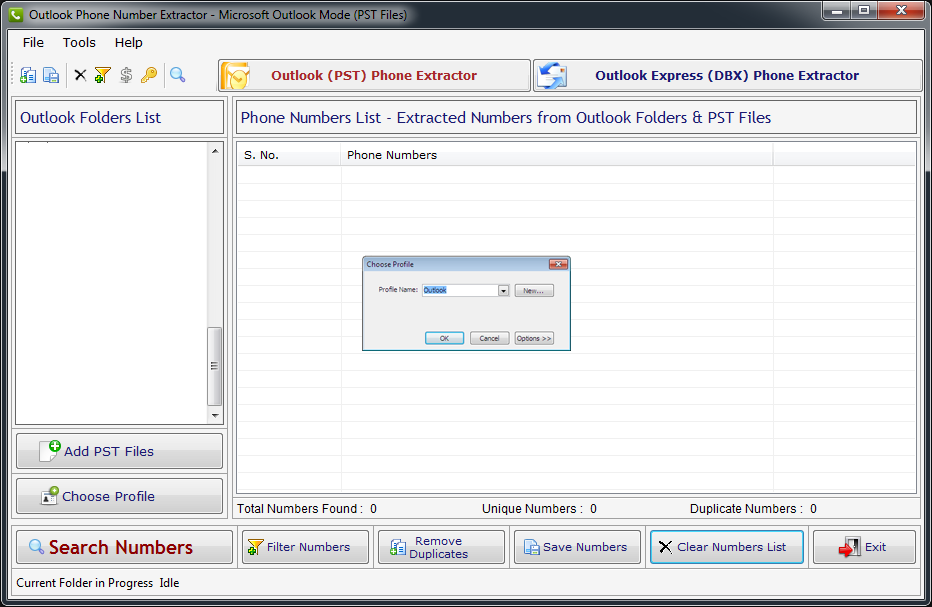This screenshot has width=932, height=607.
Task: Click the folders list scrollbar down arrow
Action: [x=215, y=416]
